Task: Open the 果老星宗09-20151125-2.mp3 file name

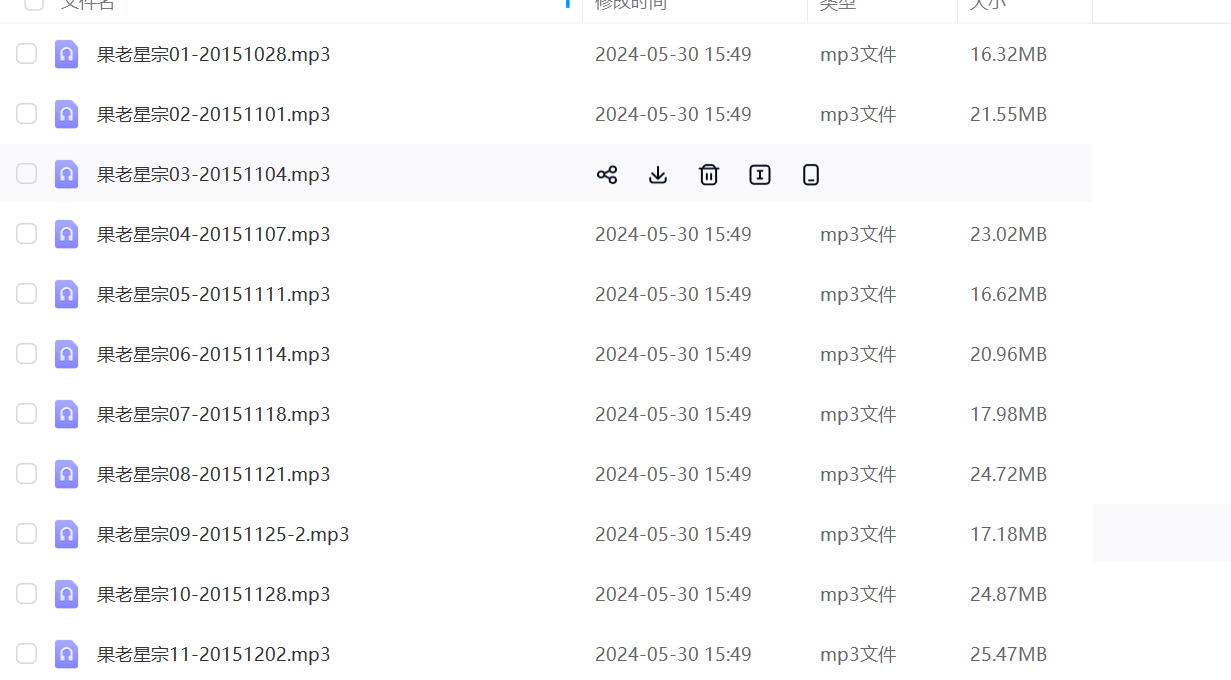Action: (223, 534)
